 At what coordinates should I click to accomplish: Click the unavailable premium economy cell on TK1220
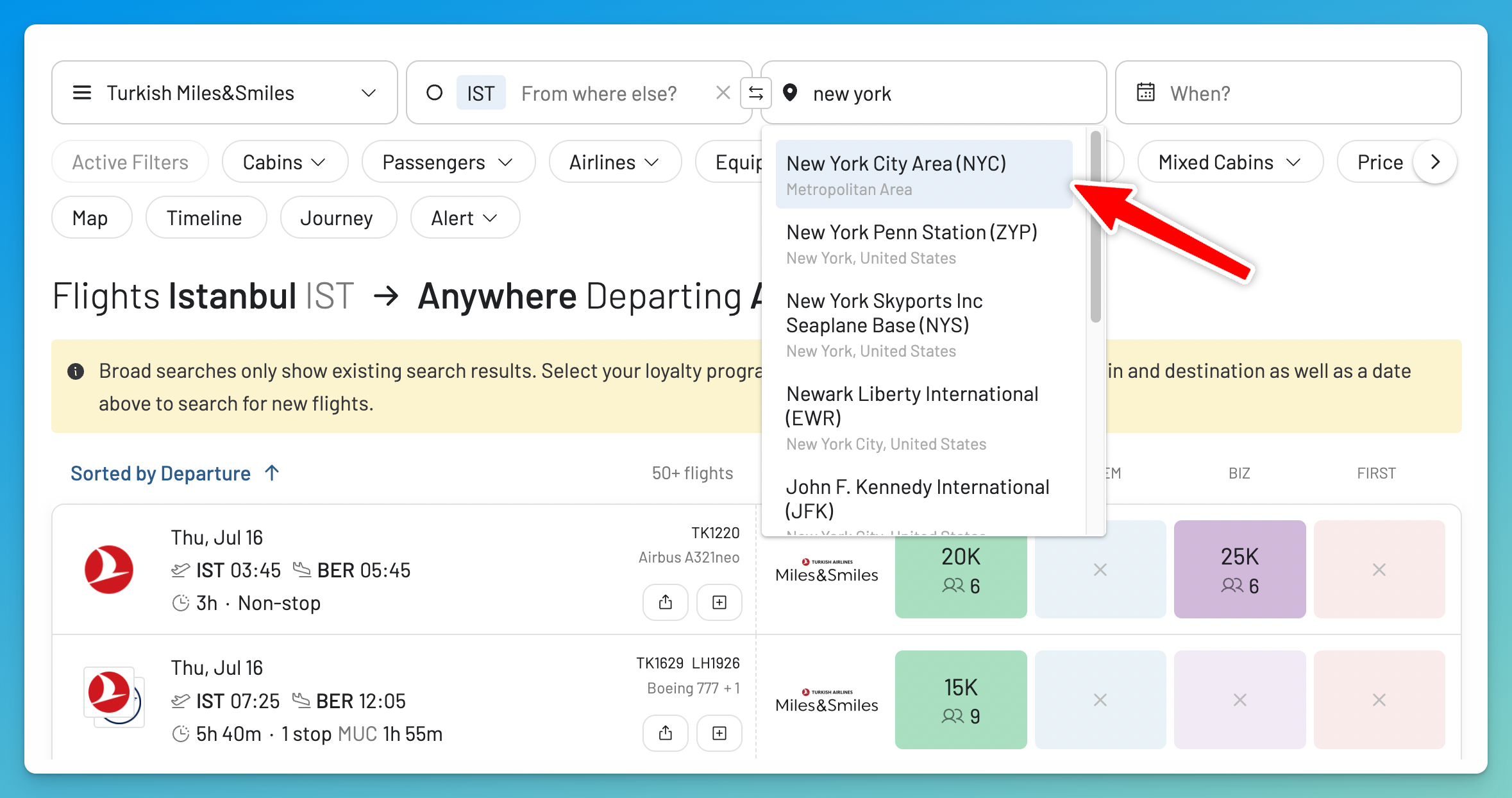click(1100, 569)
